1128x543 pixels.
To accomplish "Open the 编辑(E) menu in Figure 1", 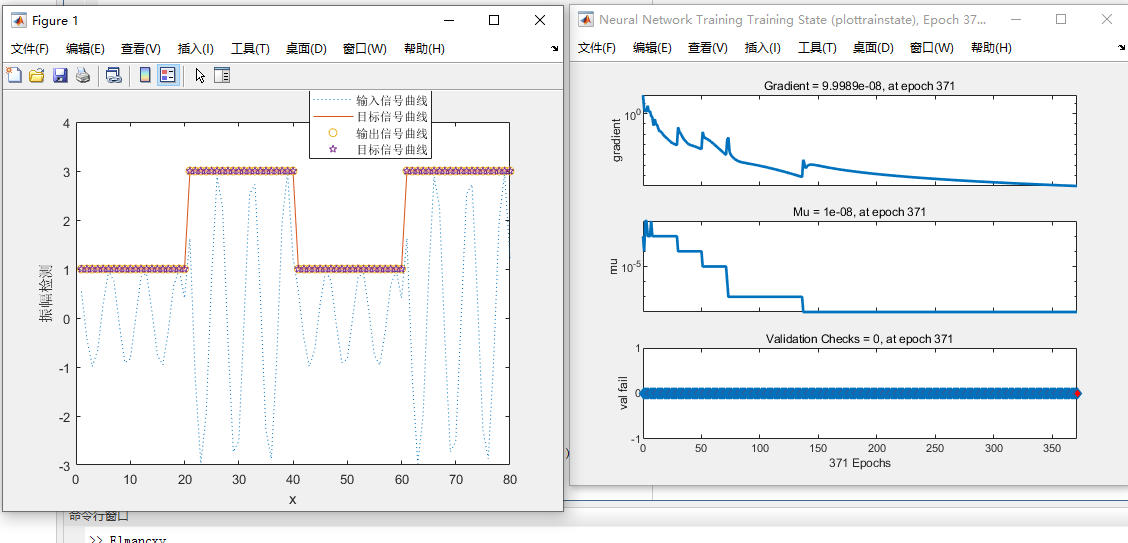I will [x=85, y=49].
